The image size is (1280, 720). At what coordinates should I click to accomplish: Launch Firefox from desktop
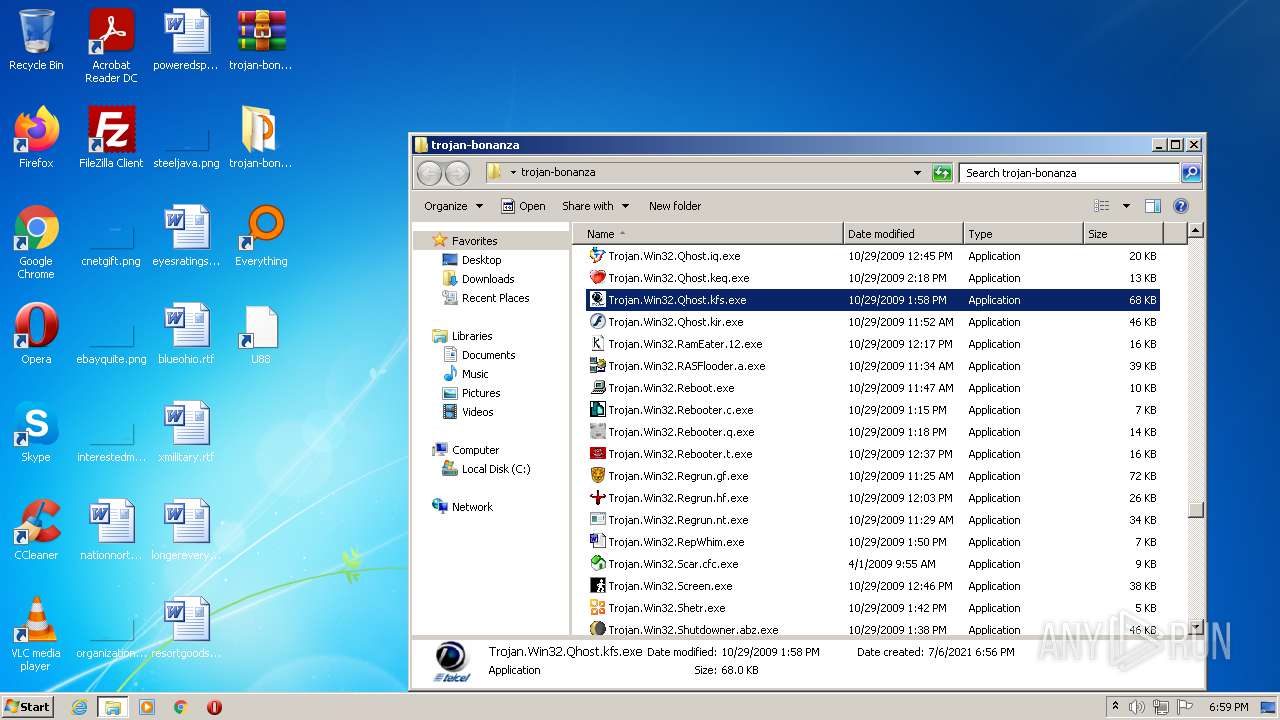36,138
